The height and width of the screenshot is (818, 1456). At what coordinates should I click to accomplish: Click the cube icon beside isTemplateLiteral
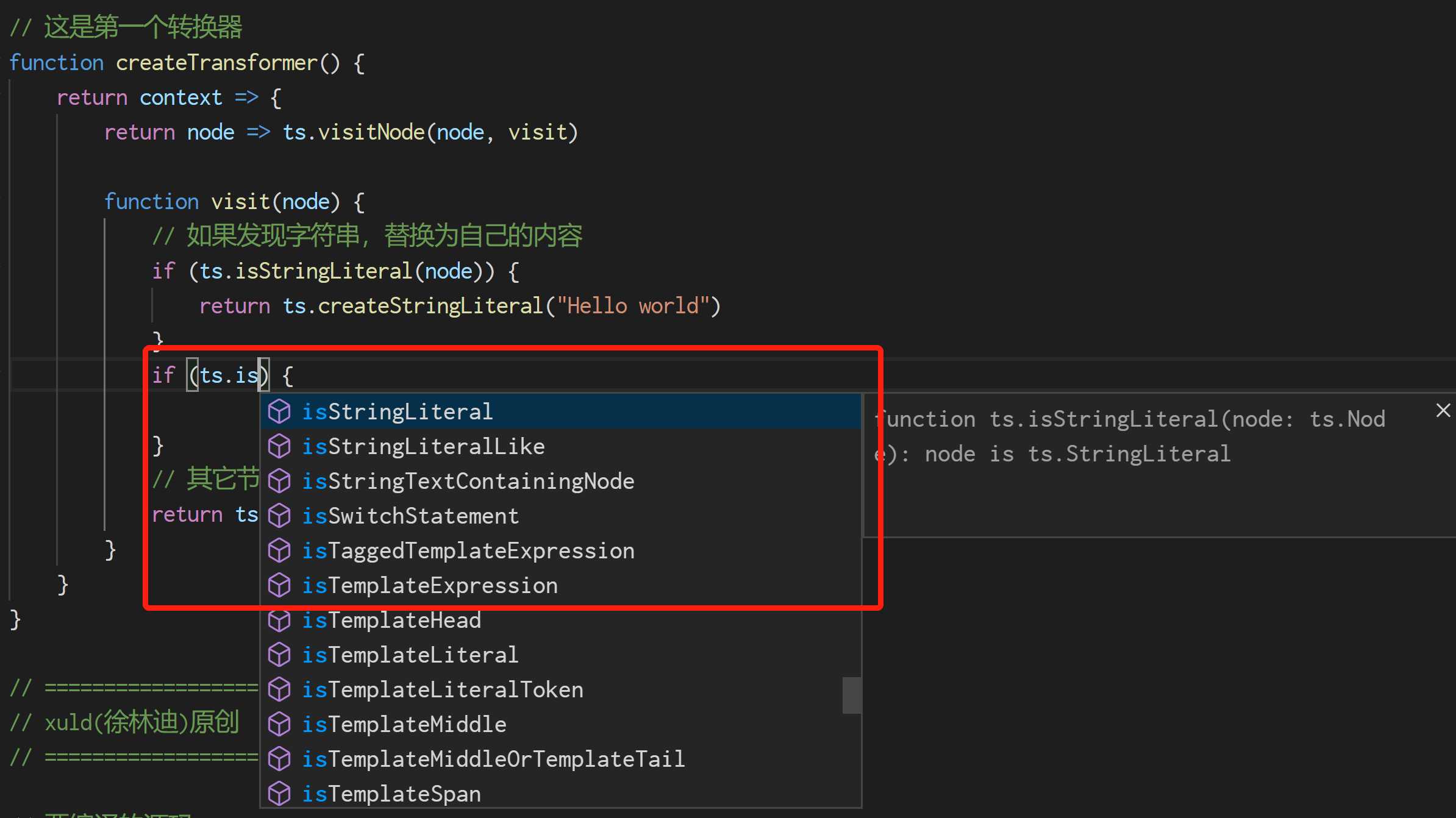point(279,655)
